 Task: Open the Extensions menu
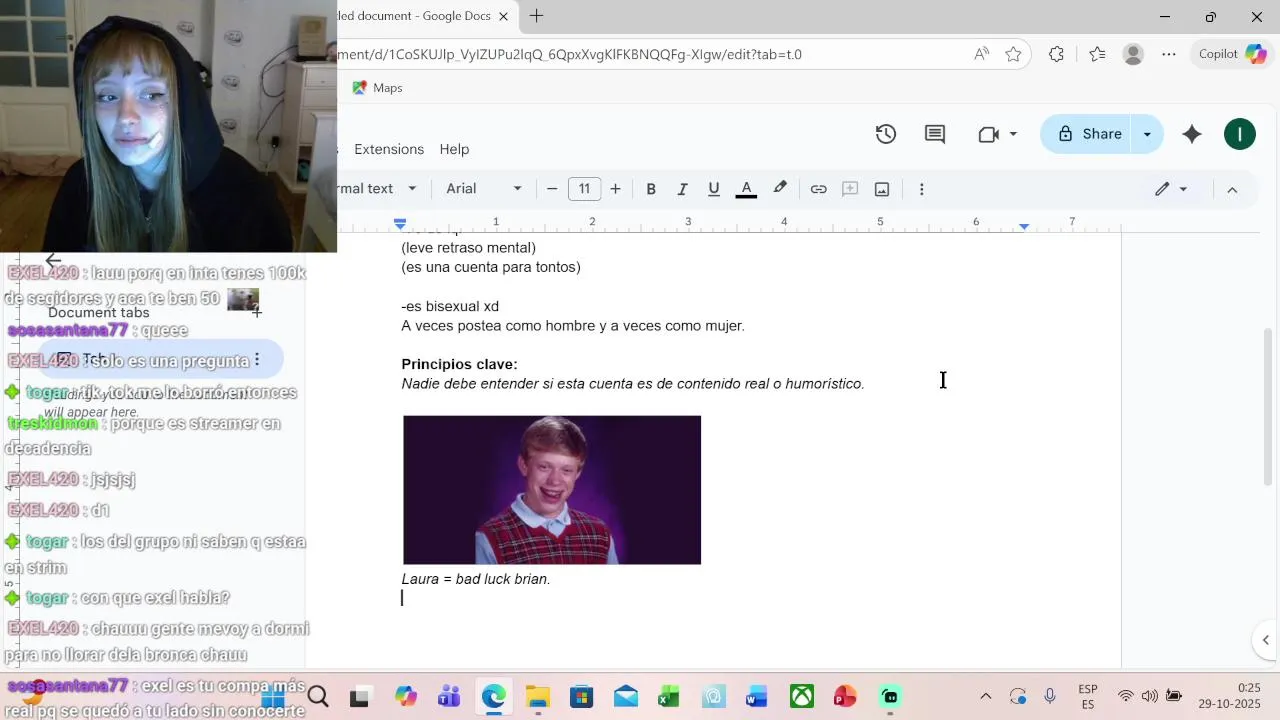389,149
